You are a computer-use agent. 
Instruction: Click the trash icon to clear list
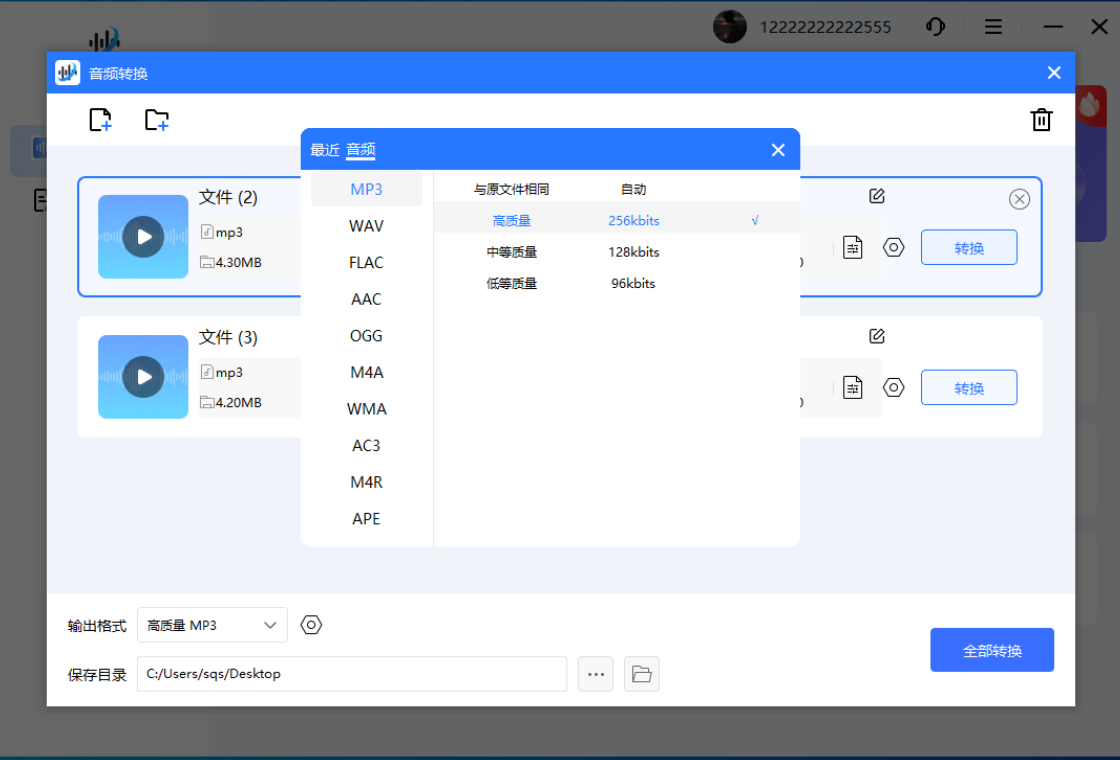1041,119
